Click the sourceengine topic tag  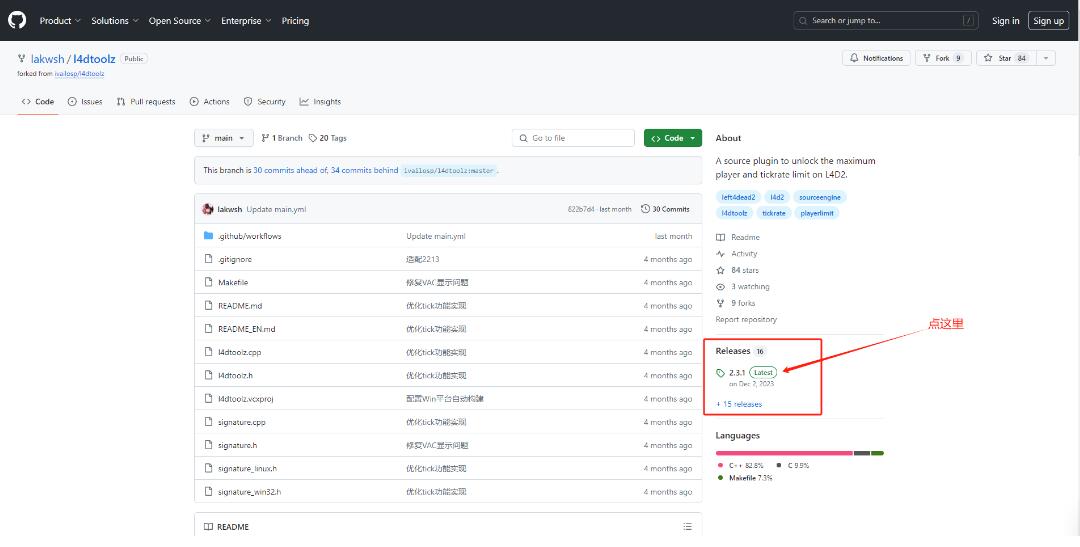[x=820, y=197]
